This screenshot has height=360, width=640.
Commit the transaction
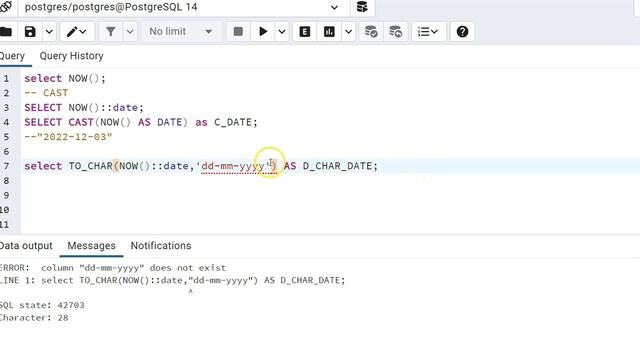[x=371, y=32]
